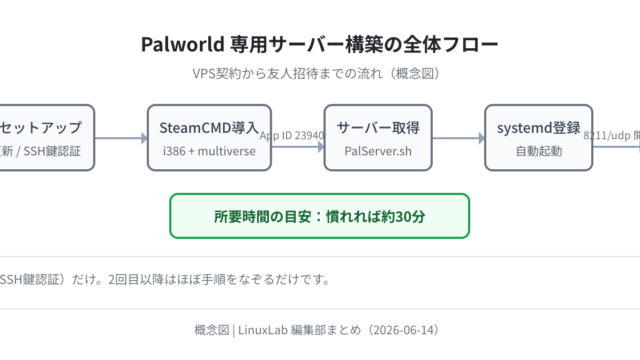Click the systemd登録 step box
640x360 pixels.
[539, 138]
